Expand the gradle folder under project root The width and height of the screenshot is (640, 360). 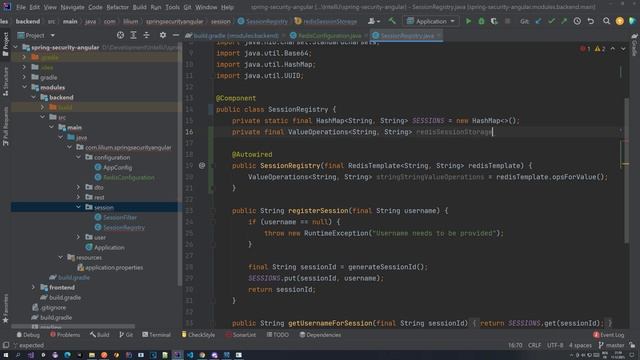point(24,77)
